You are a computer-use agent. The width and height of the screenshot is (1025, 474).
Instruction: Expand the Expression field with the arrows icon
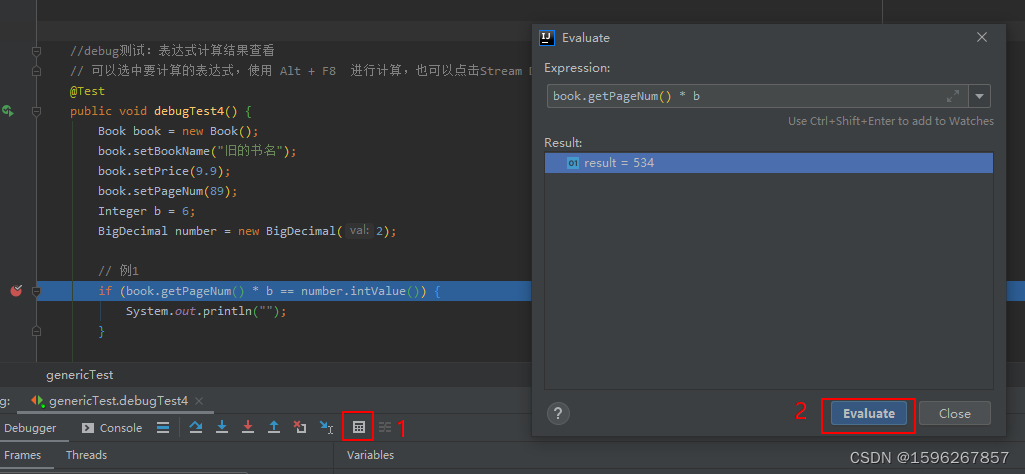[x=953, y=96]
